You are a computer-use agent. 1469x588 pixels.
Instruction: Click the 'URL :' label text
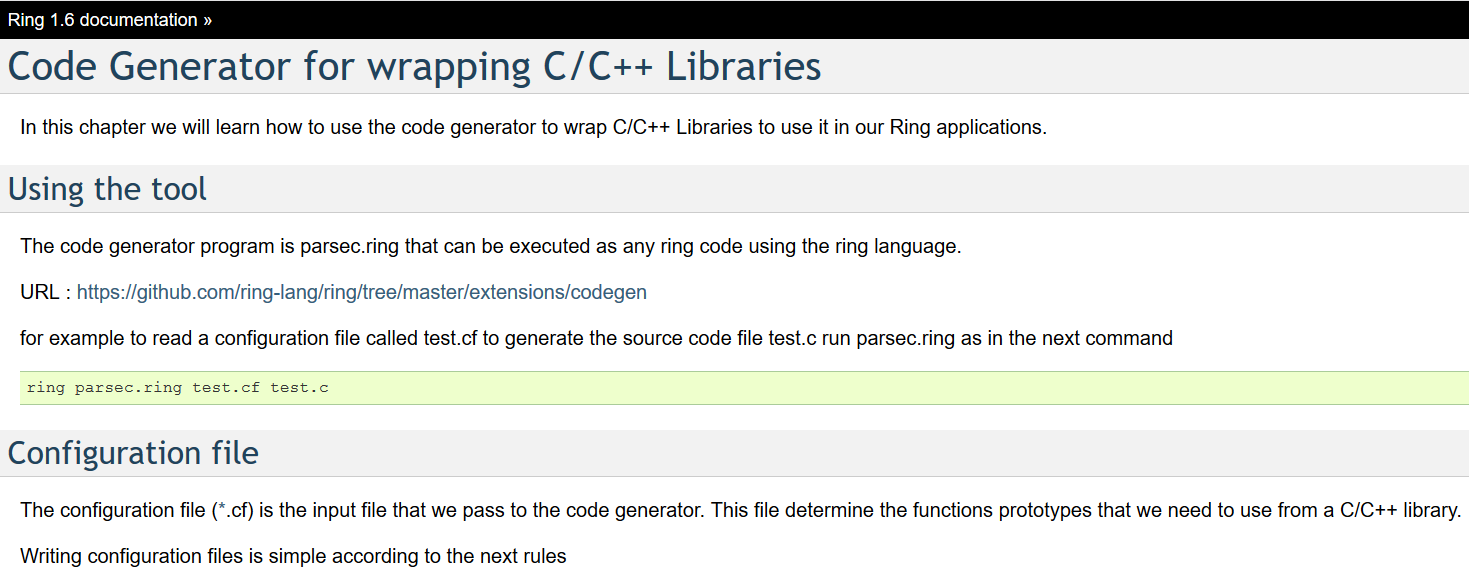coord(46,293)
